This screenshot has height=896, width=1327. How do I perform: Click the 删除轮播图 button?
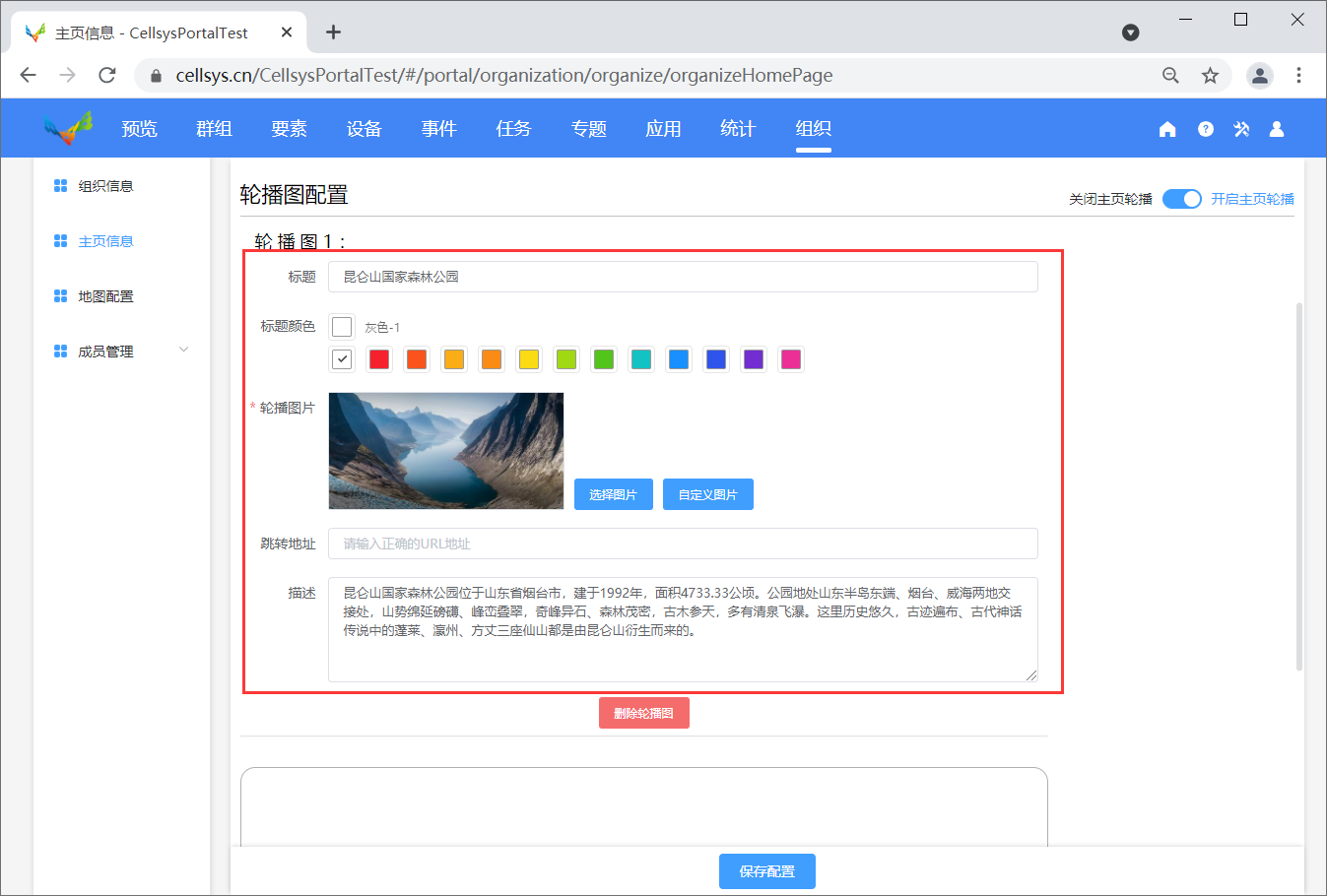(x=644, y=713)
